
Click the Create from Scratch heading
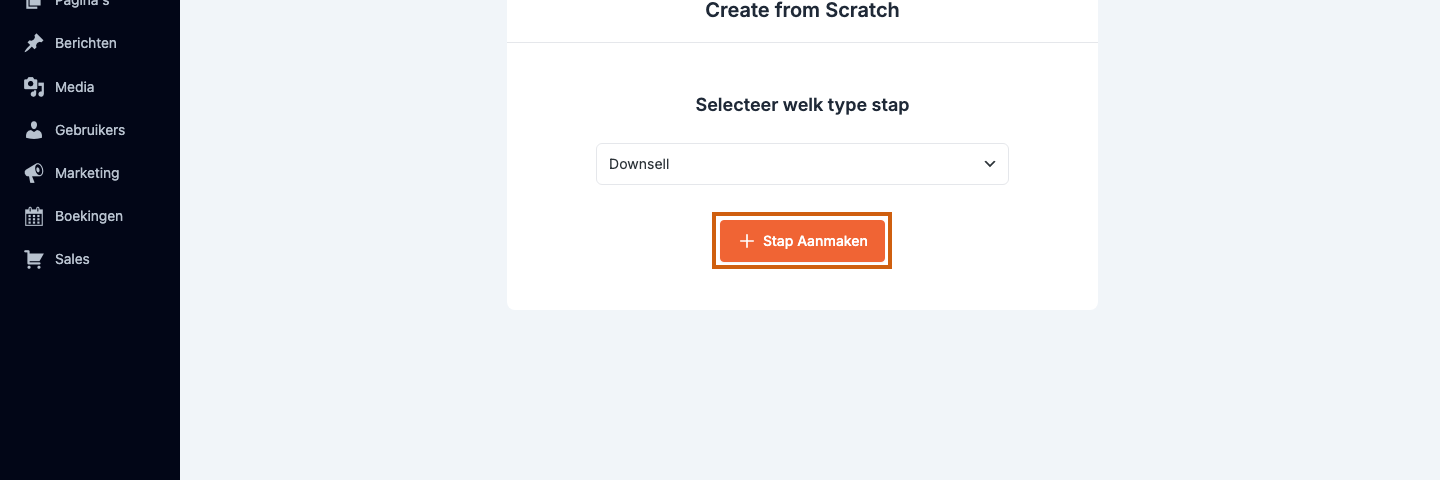click(x=802, y=11)
